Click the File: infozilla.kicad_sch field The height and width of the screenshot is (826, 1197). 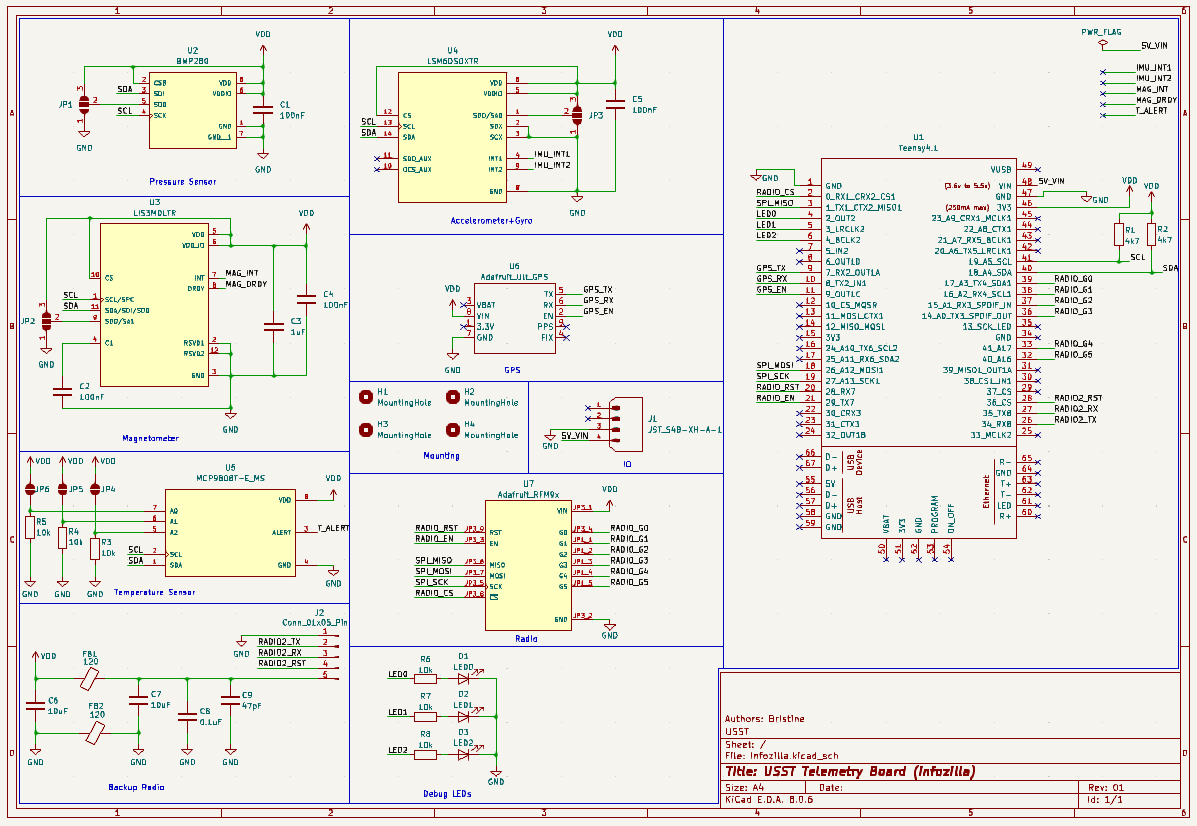pos(782,756)
